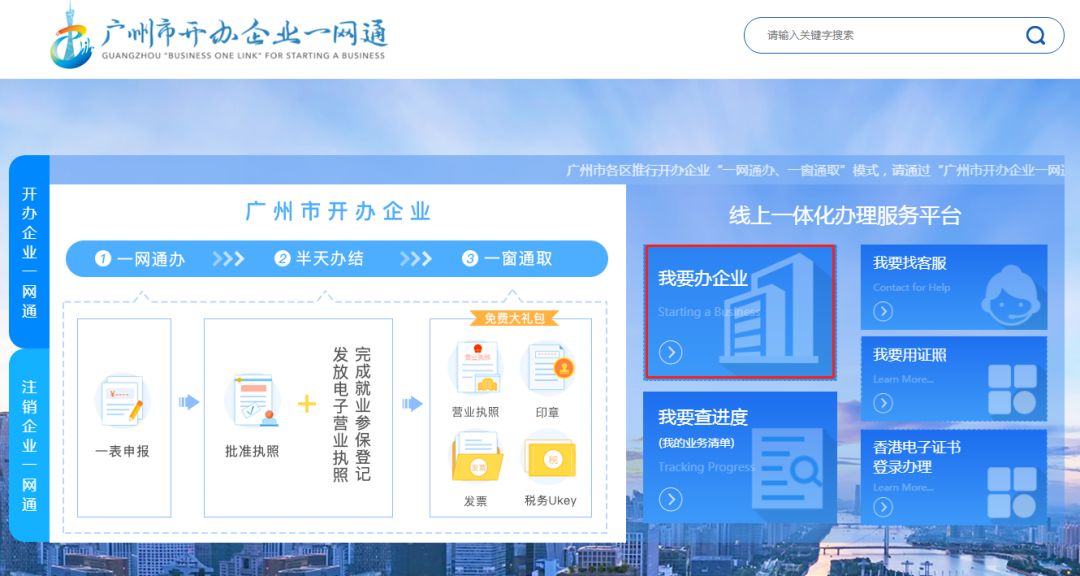This screenshot has width=1080, height=576.
Task: Open 我要用证照 Learn More
Action: pyautogui.click(x=884, y=403)
